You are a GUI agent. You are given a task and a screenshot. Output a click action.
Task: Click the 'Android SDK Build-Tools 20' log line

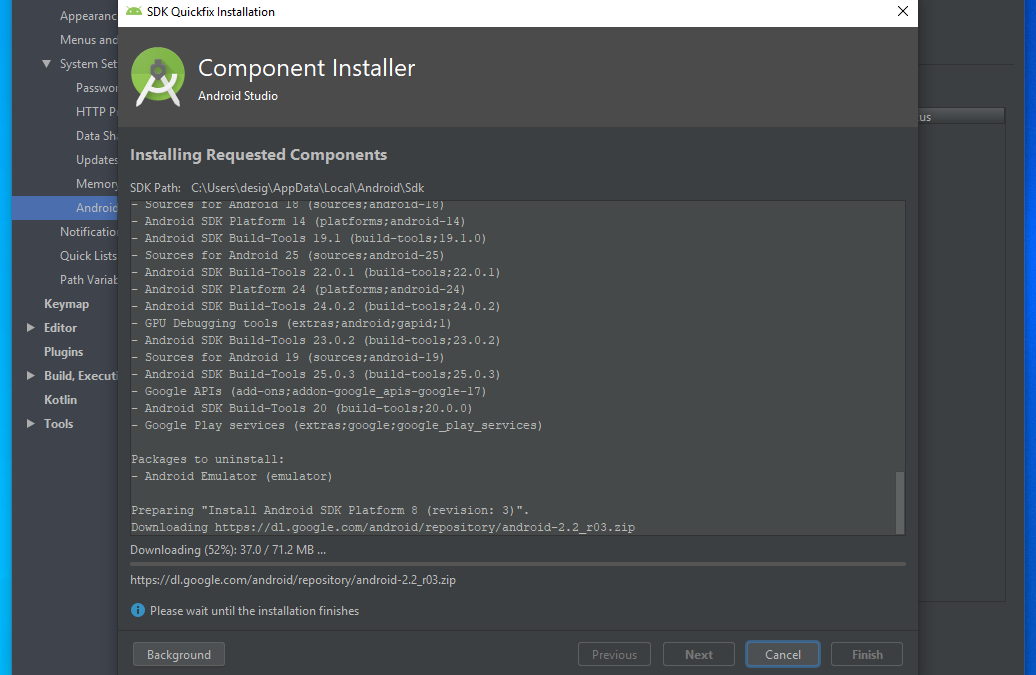(x=302, y=408)
